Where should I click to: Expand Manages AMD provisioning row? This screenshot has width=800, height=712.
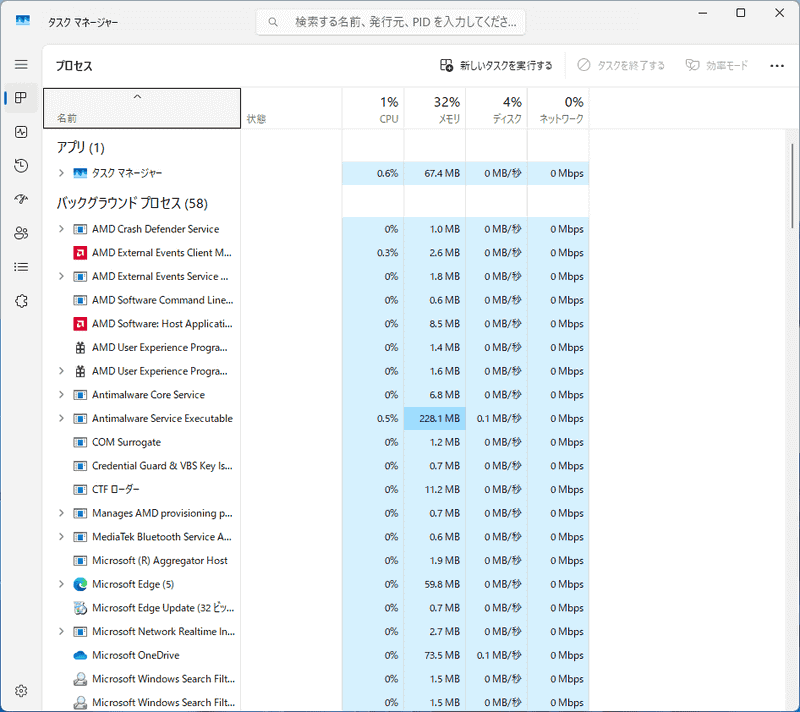coord(61,513)
